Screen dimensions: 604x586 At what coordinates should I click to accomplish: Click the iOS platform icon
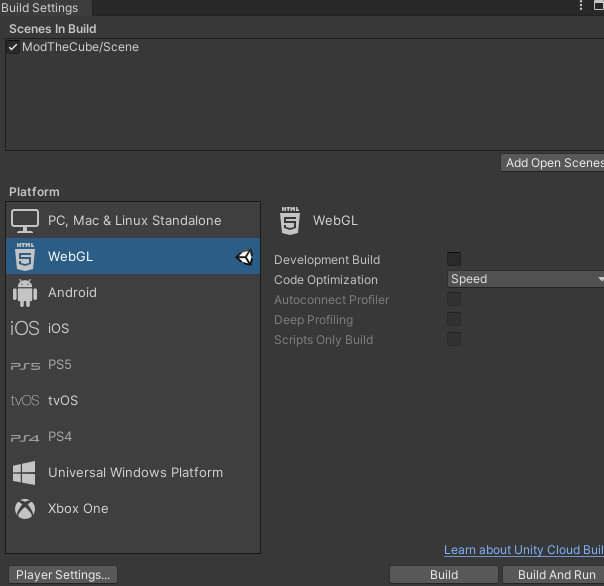[x=25, y=328]
